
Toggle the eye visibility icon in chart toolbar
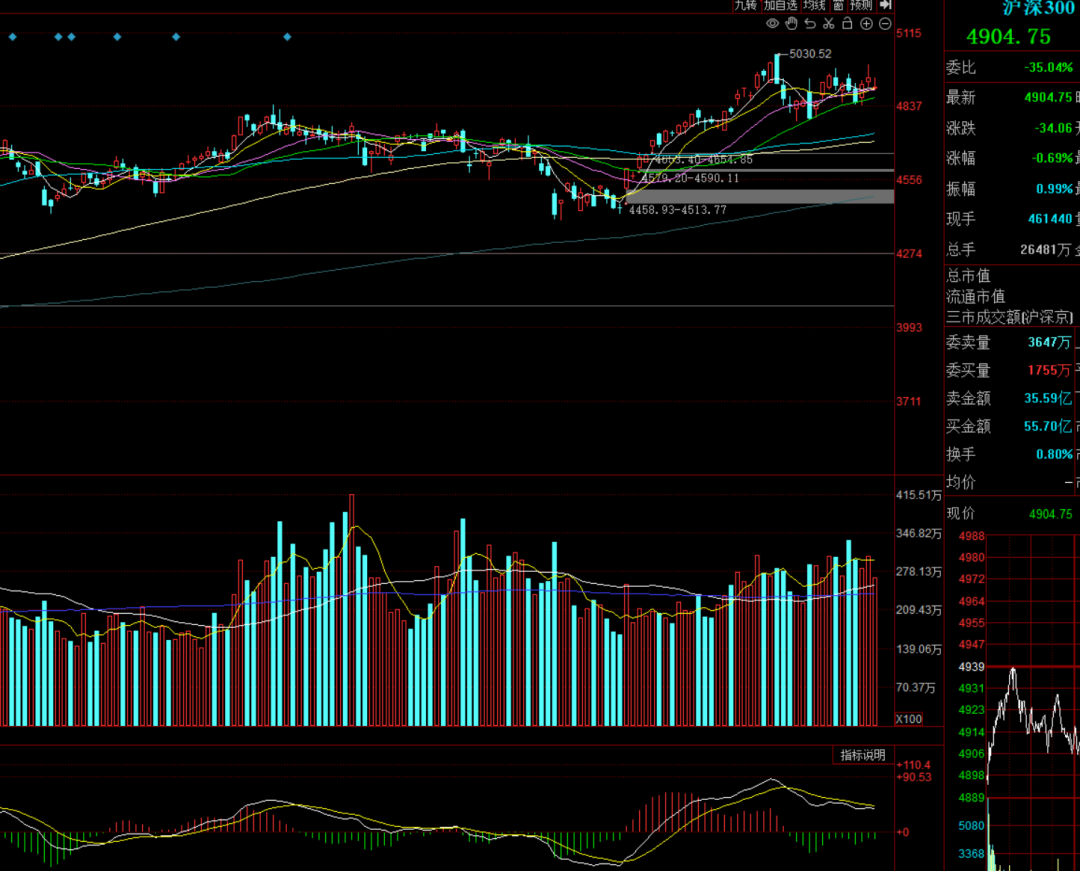(x=772, y=23)
